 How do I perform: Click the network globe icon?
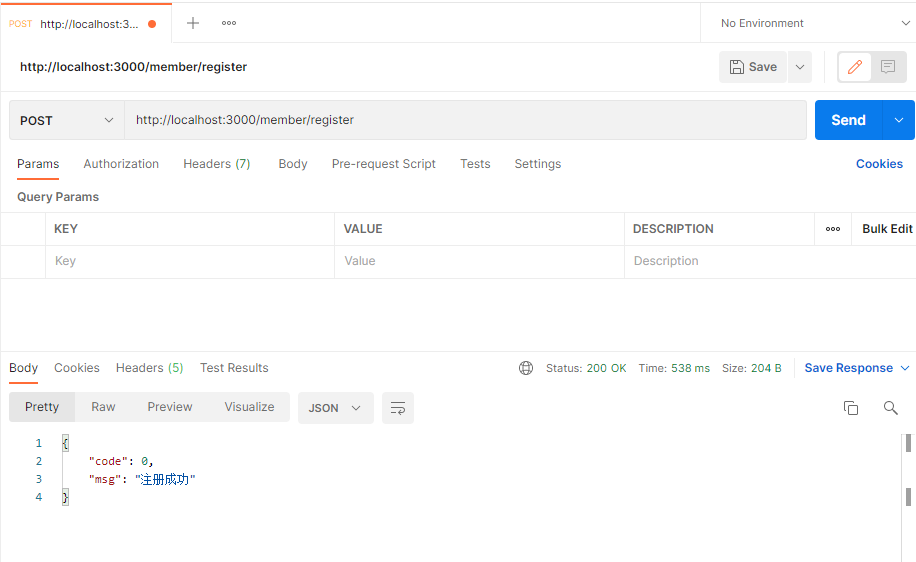[526, 368]
